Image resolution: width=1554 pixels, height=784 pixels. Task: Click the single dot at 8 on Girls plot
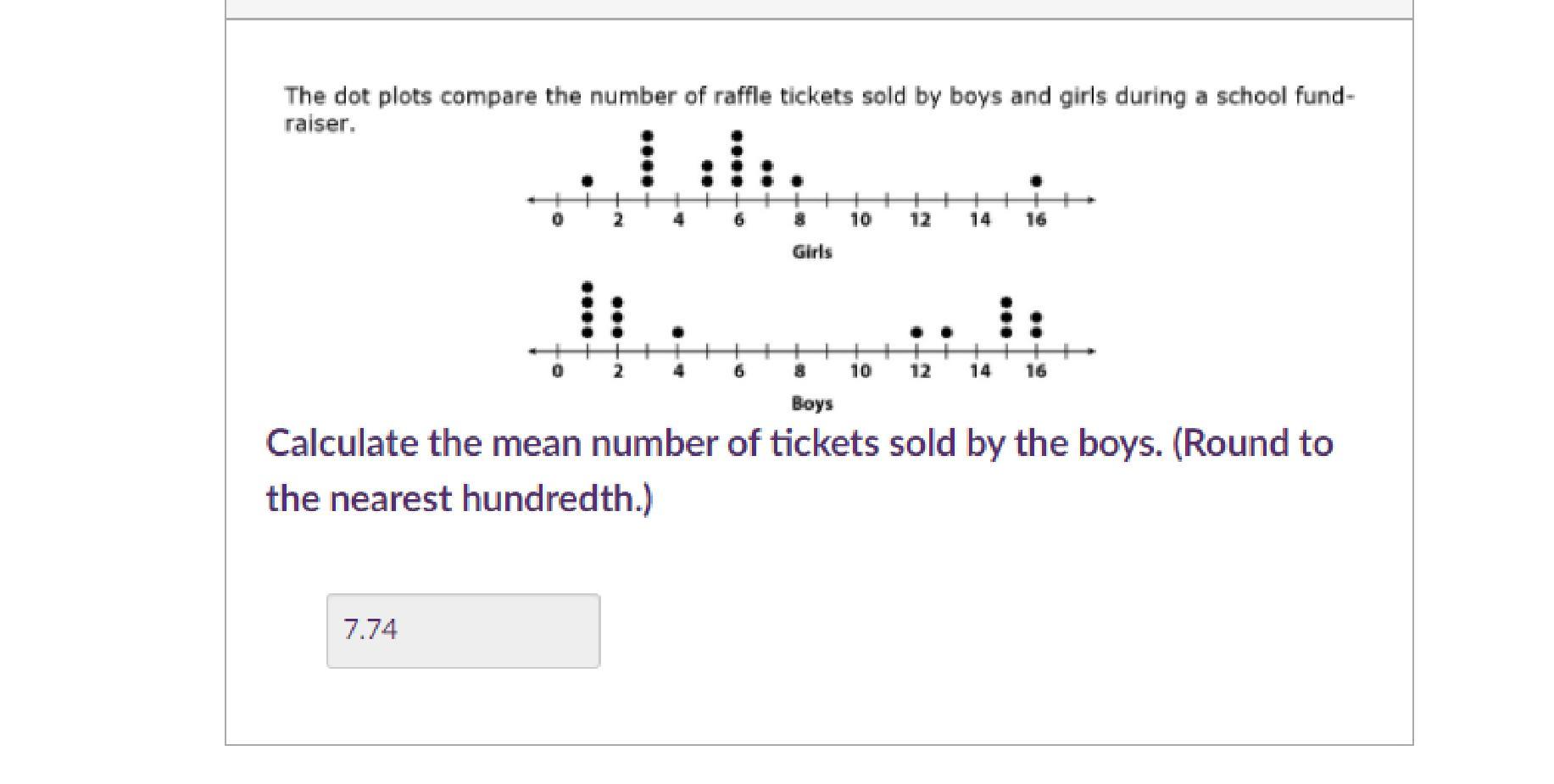[797, 181]
